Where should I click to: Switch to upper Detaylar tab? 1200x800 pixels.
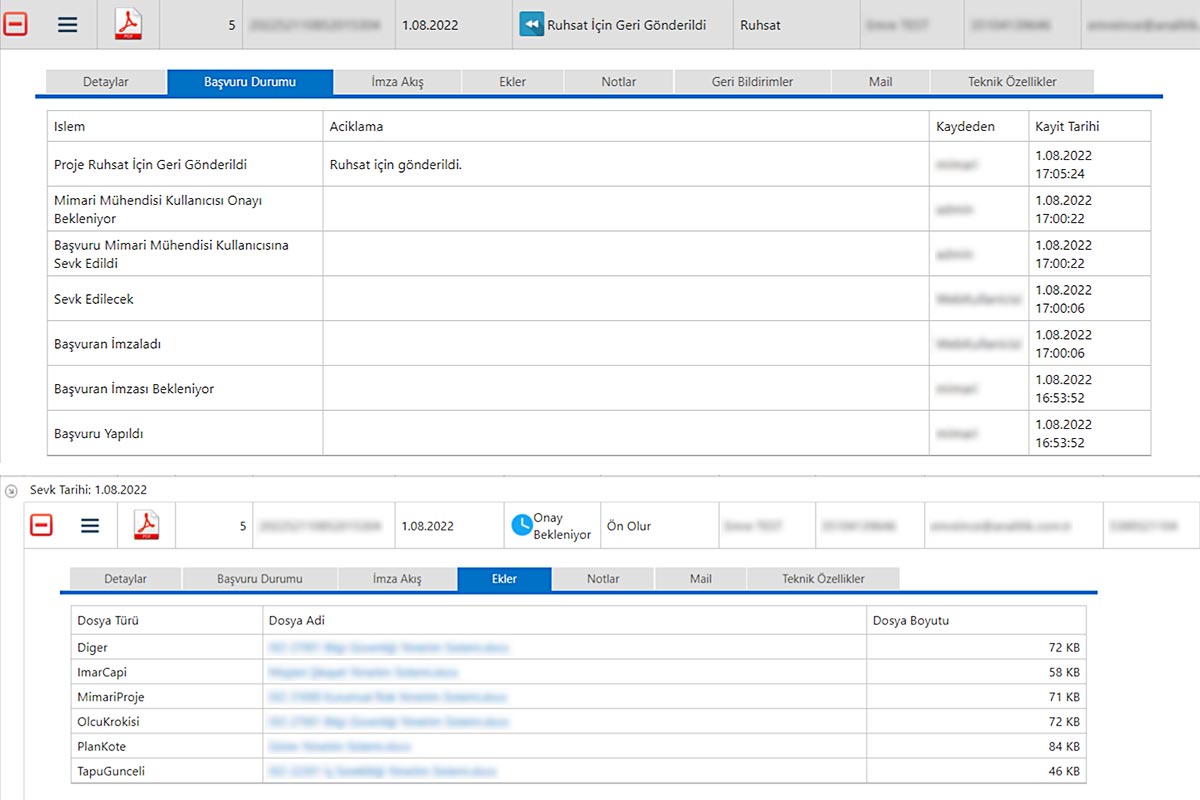coord(105,82)
